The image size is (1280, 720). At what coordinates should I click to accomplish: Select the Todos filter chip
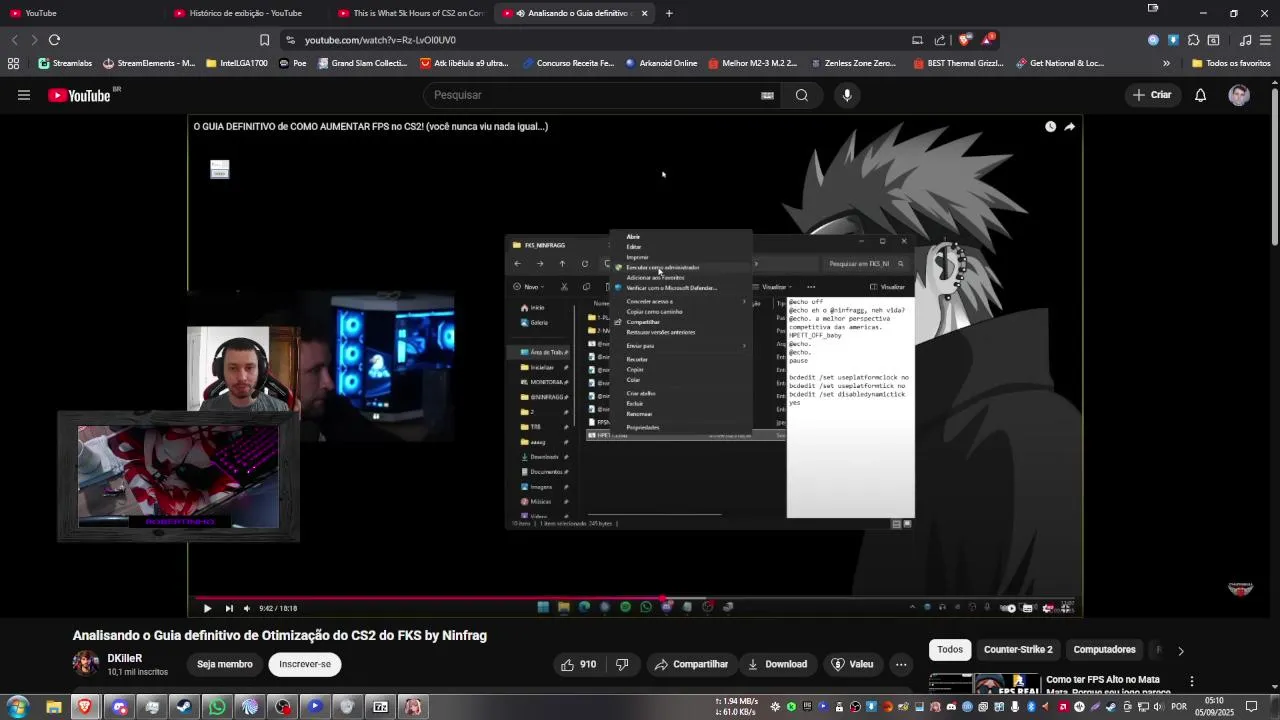(x=950, y=650)
